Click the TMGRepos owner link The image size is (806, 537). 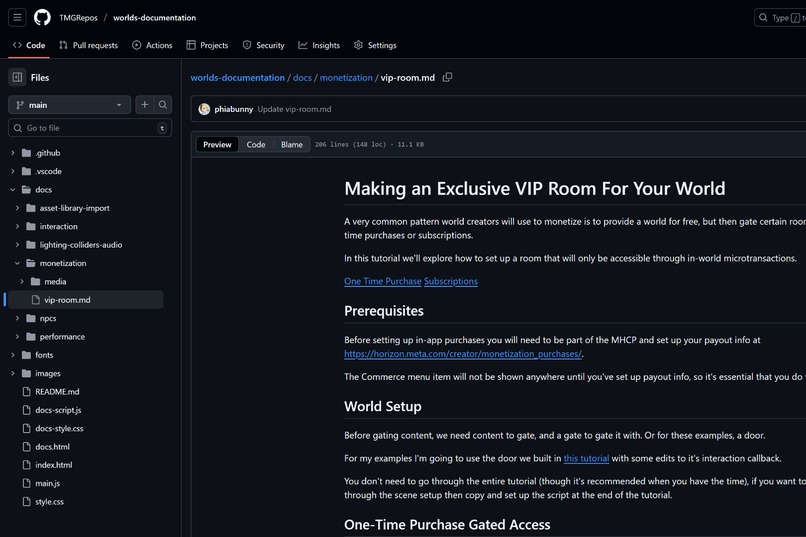[78, 17]
